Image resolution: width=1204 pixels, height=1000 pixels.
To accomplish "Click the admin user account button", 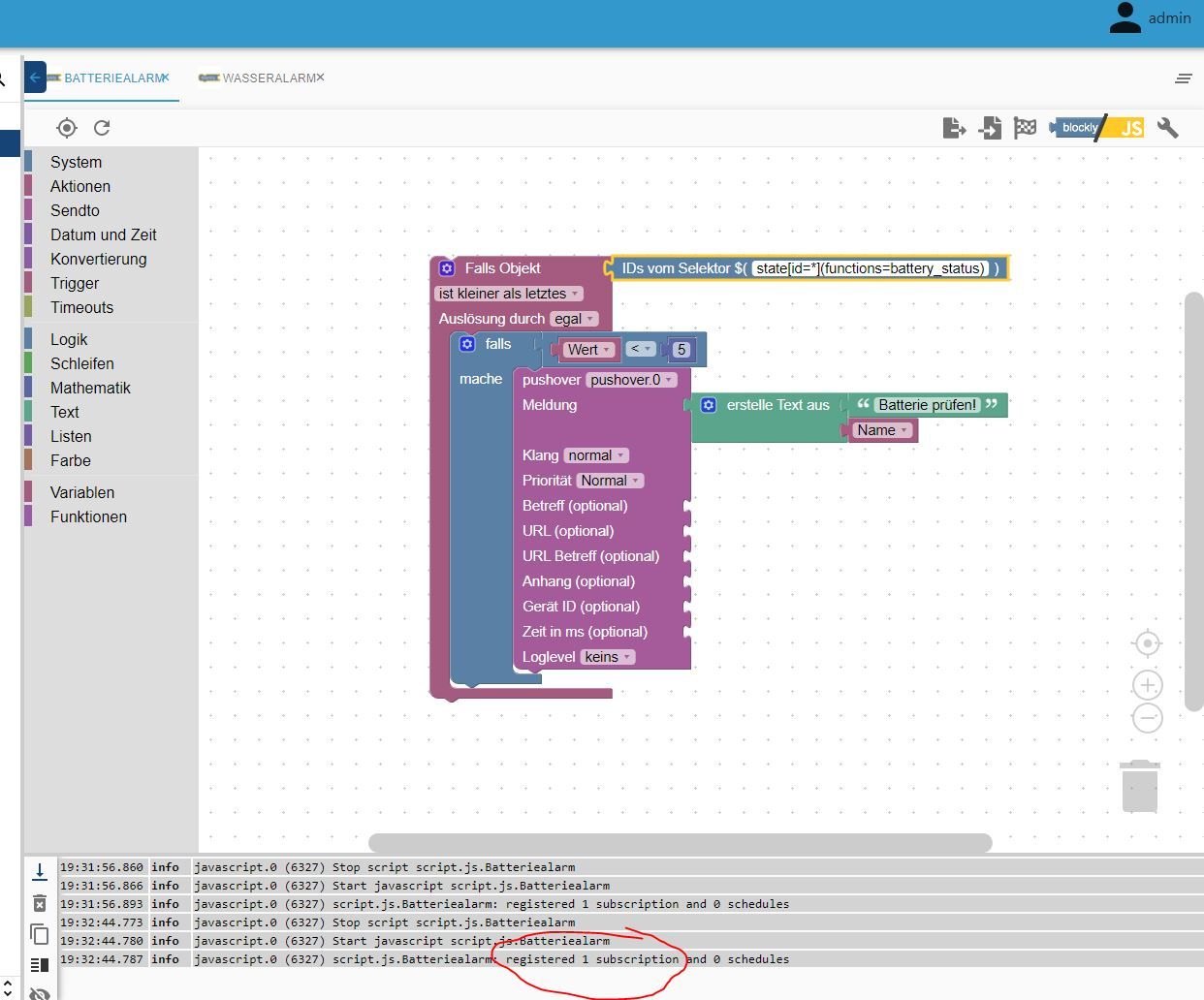I will 1151,18.
